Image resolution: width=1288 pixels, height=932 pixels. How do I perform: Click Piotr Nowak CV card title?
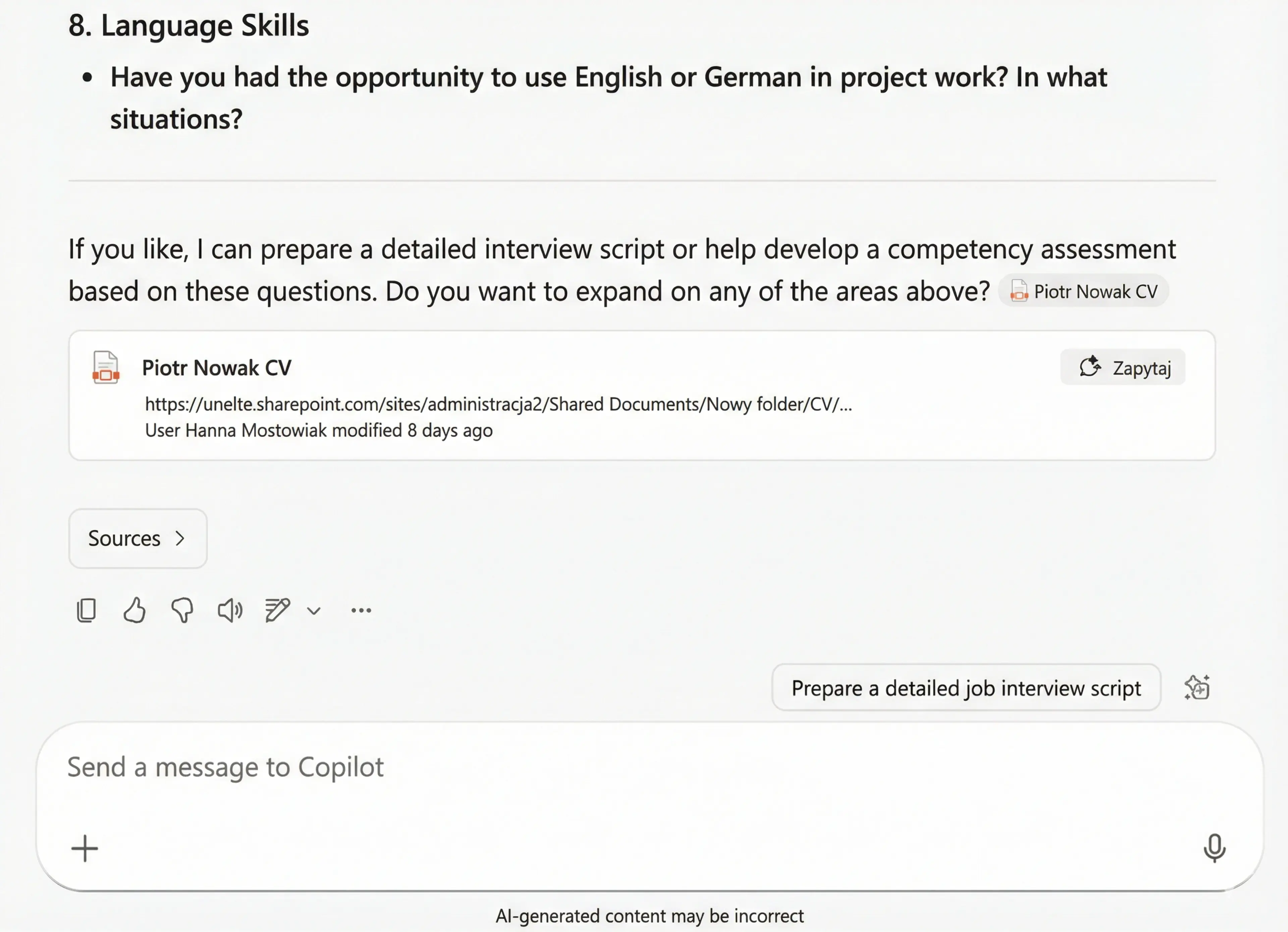coord(216,368)
